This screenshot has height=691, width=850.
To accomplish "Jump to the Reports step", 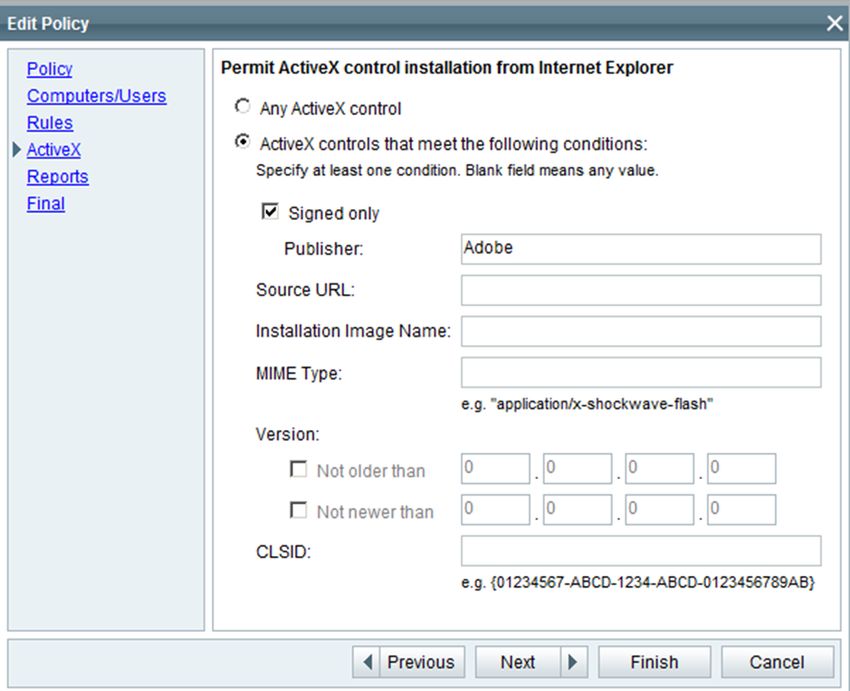I will point(57,177).
